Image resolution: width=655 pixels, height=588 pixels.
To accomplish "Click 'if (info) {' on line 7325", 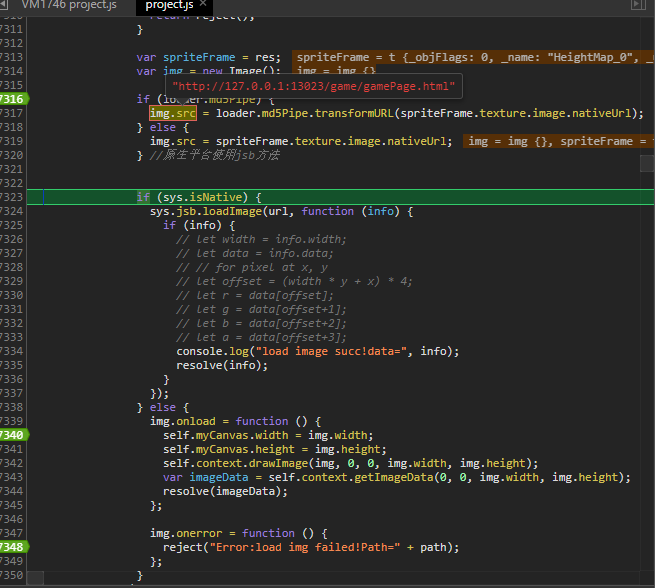I will 199,226.
